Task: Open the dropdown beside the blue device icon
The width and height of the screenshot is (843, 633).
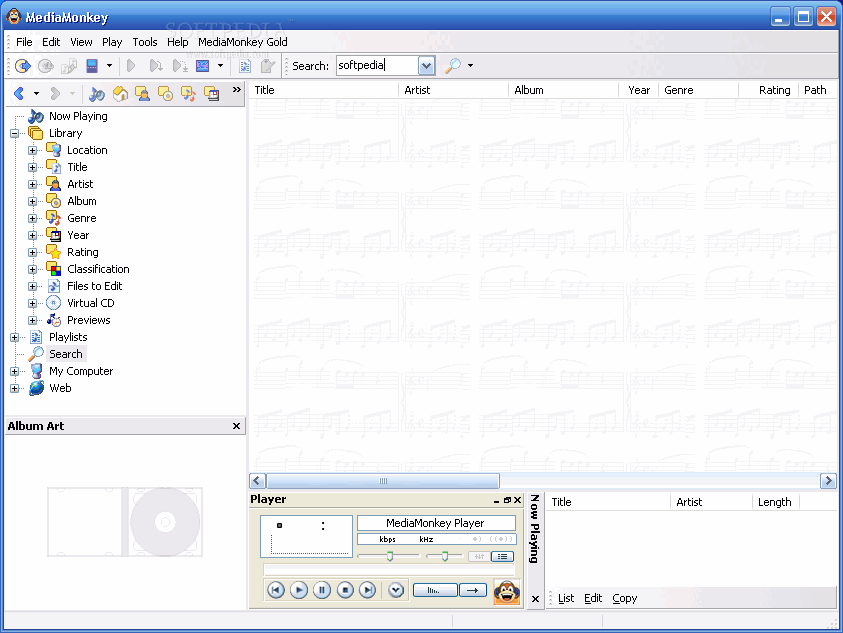Action: click(x=109, y=66)
